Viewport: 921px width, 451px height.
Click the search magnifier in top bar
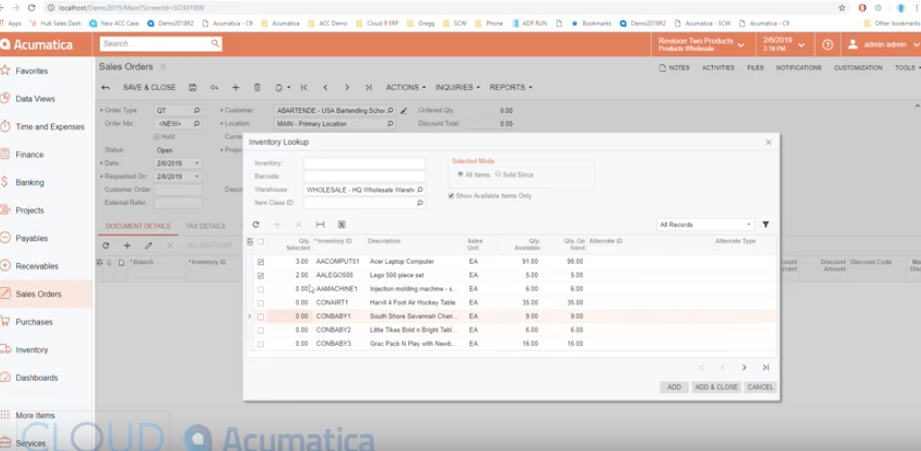tap(215, 43)
